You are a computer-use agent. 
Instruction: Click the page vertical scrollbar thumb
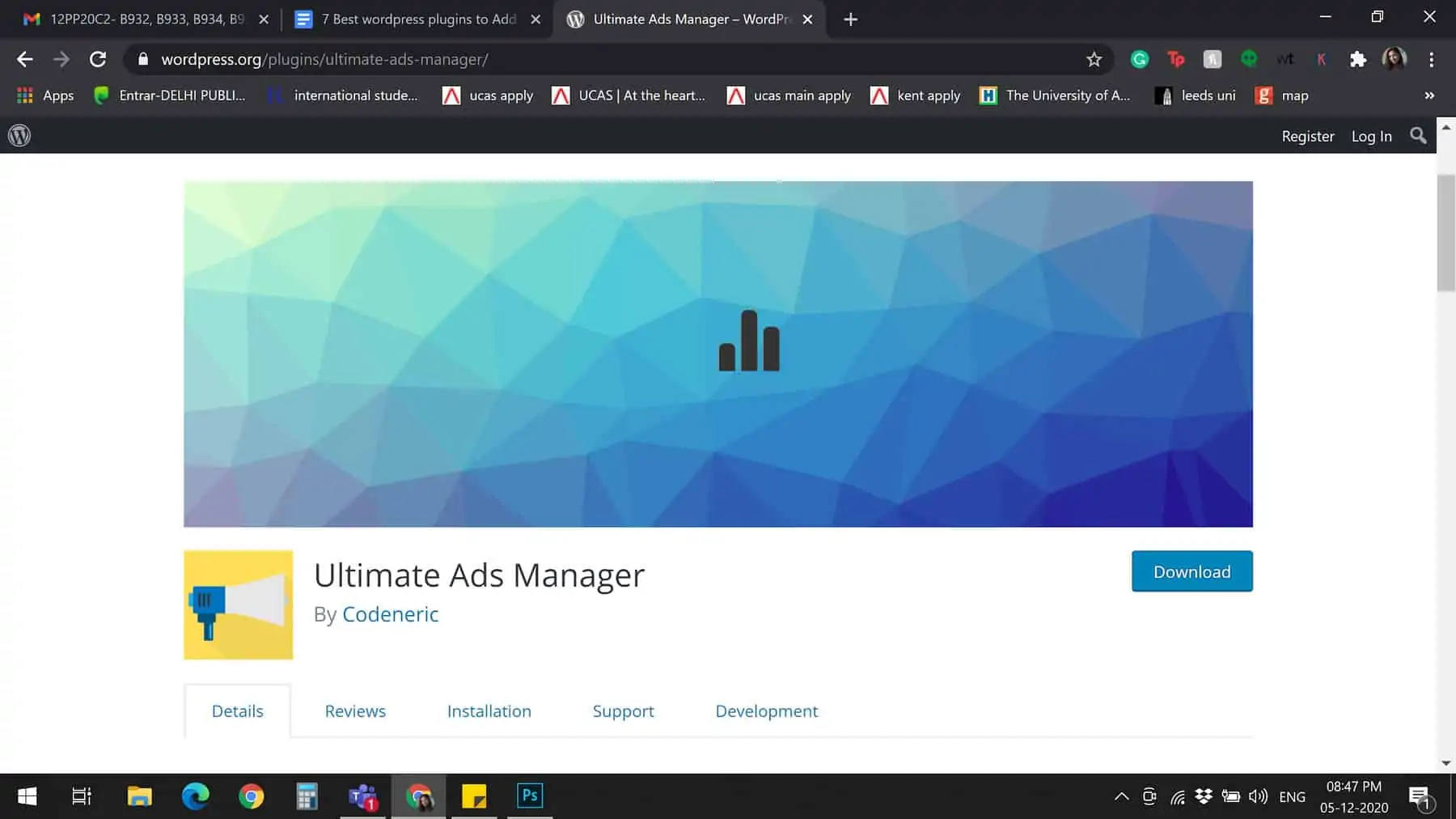[x=1445, y=233]
